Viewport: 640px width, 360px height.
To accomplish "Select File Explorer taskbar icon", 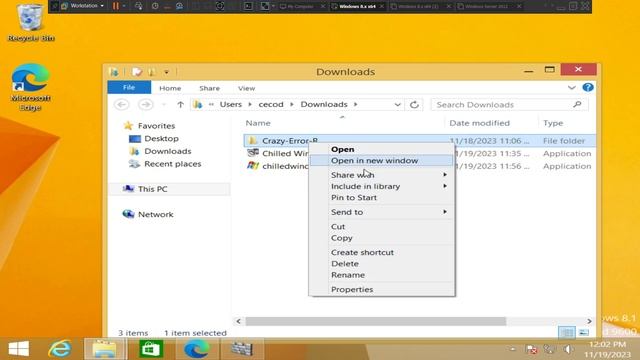I will click(x=104, y=349).
